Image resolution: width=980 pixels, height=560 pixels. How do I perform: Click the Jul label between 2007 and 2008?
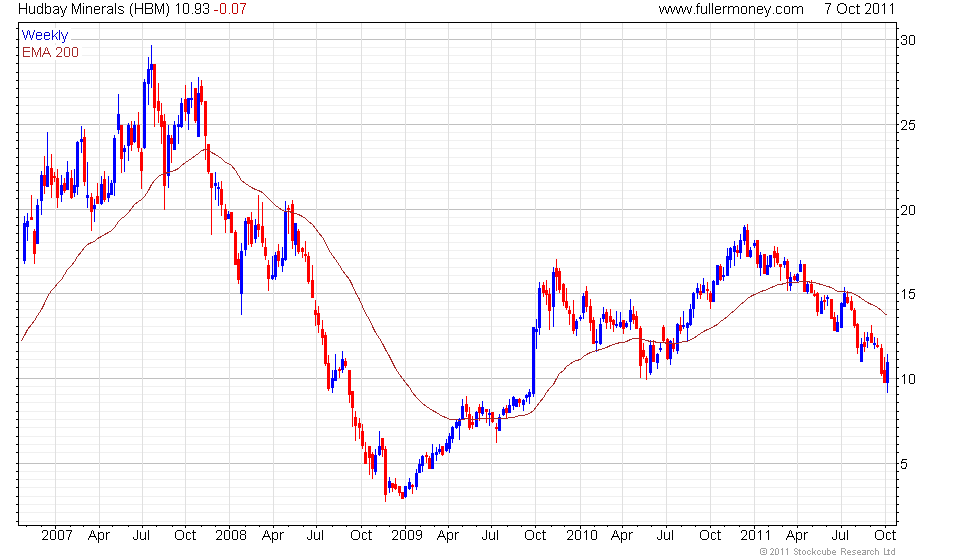click(x=141, y=536)
